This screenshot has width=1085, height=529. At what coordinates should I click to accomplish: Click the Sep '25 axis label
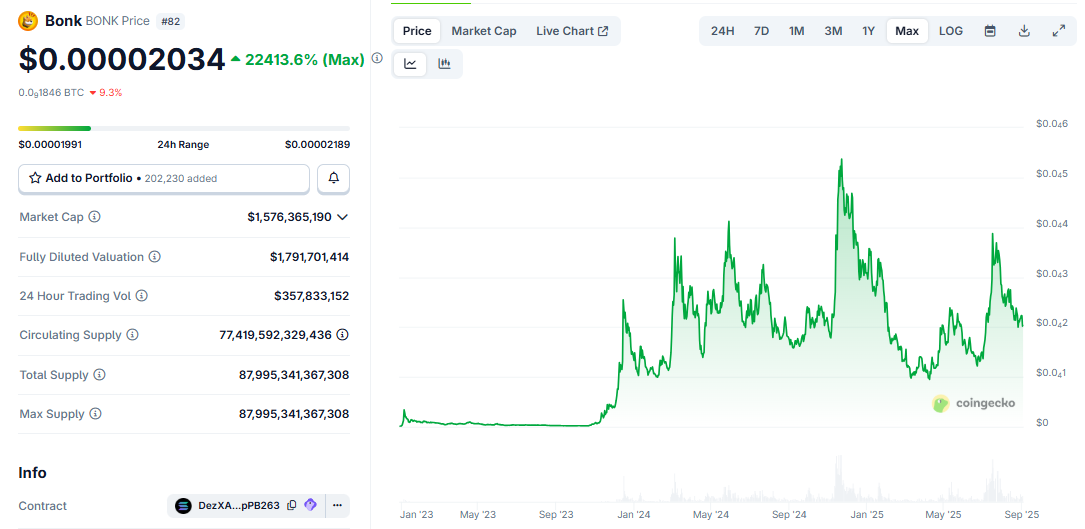point(1022,514)
